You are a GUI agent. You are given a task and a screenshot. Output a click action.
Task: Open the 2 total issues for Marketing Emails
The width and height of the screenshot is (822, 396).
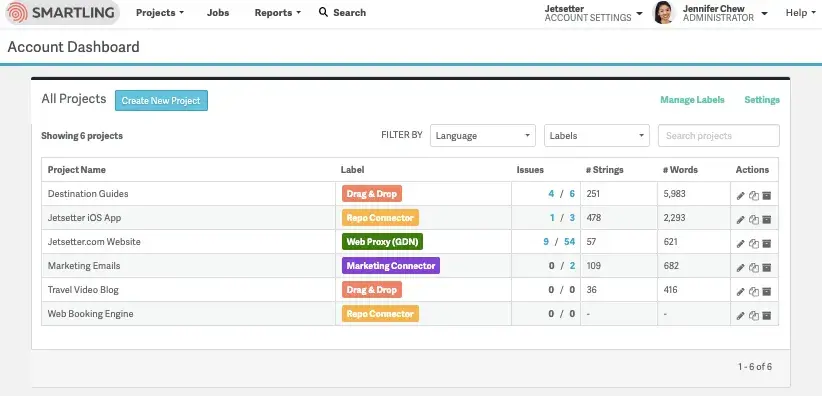[572, 266]
